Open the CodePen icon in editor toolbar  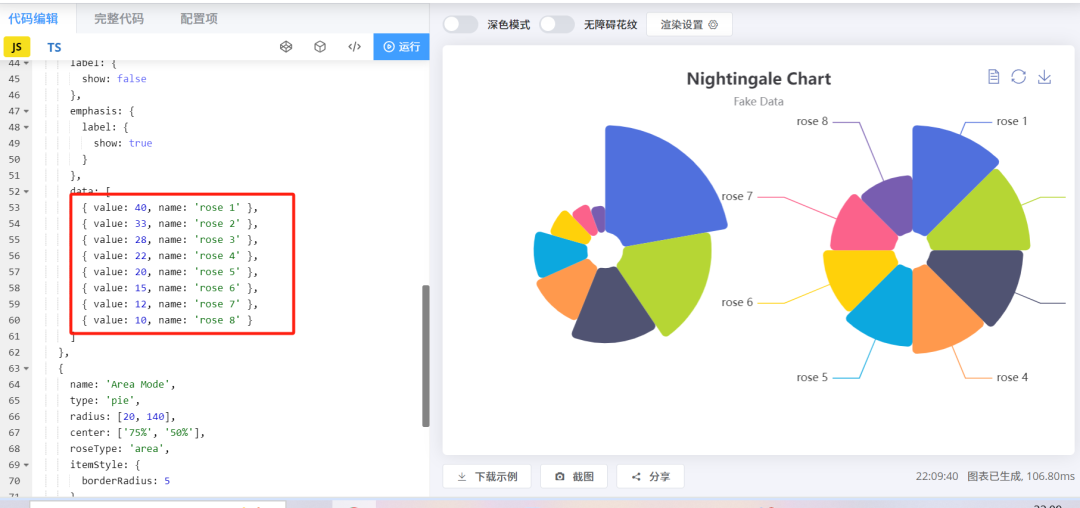pyautogui.click(x=287, y=47)
